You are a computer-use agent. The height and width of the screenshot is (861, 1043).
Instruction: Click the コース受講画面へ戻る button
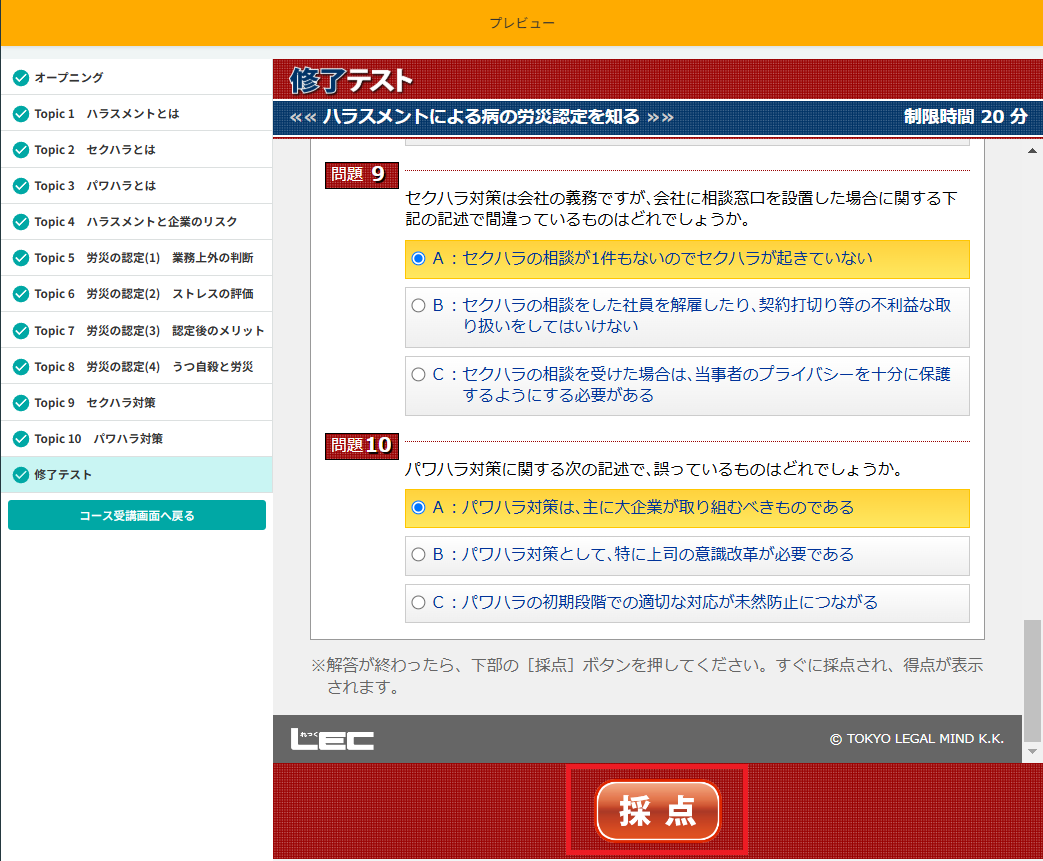[x=137, y=515]
